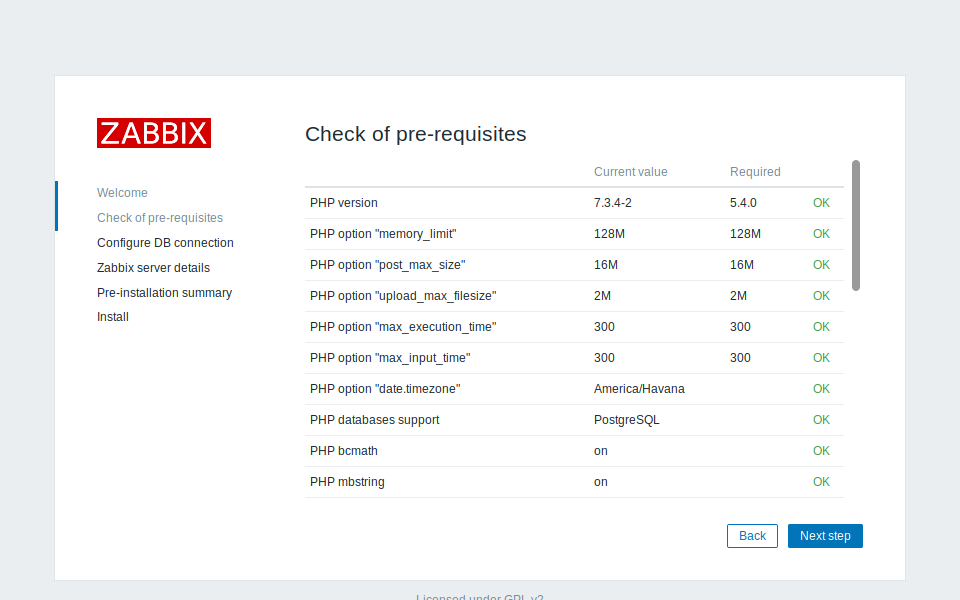
Task: Select Check of pre-requisites sidebar step
Action: click(160, 218)
